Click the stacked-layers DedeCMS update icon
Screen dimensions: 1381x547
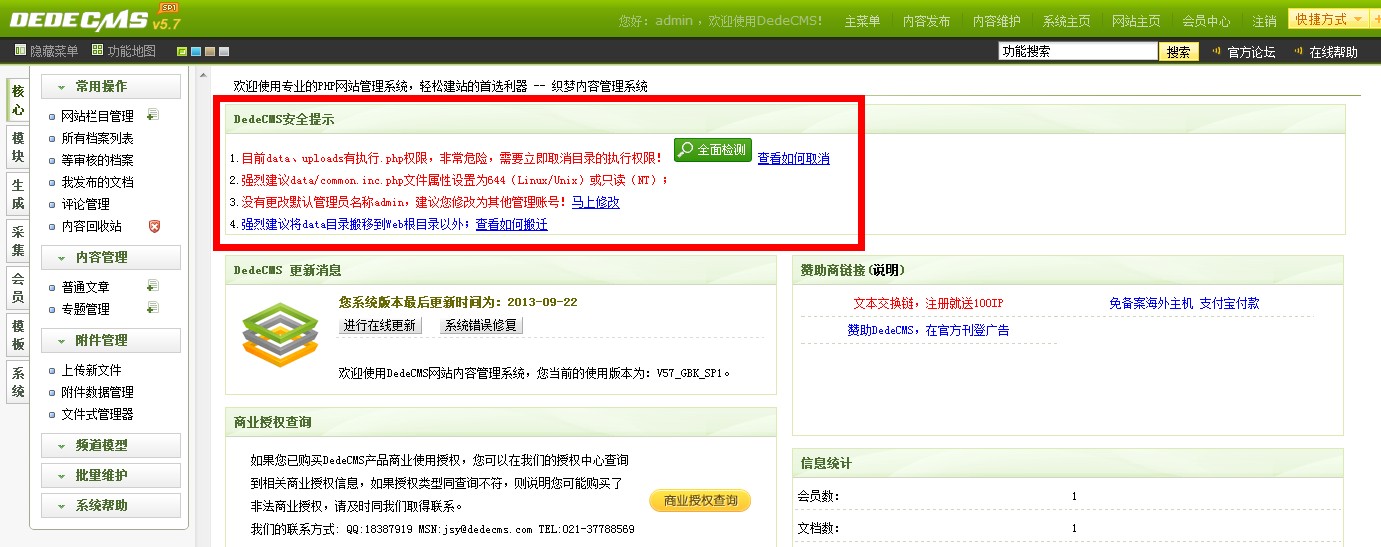pyautogui.click(x=279, y=333)
